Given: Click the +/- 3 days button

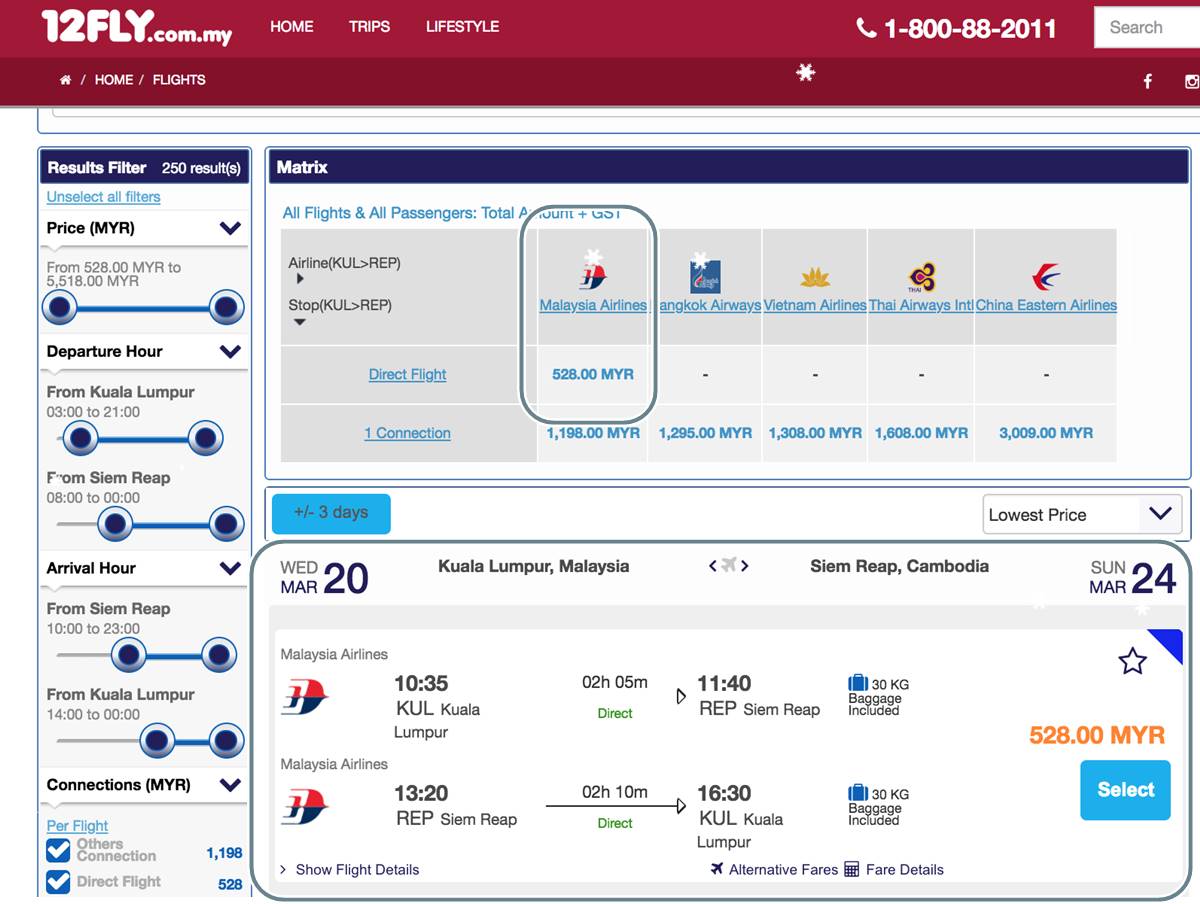Looking at the screenshot, I should [x=331, y=513].
